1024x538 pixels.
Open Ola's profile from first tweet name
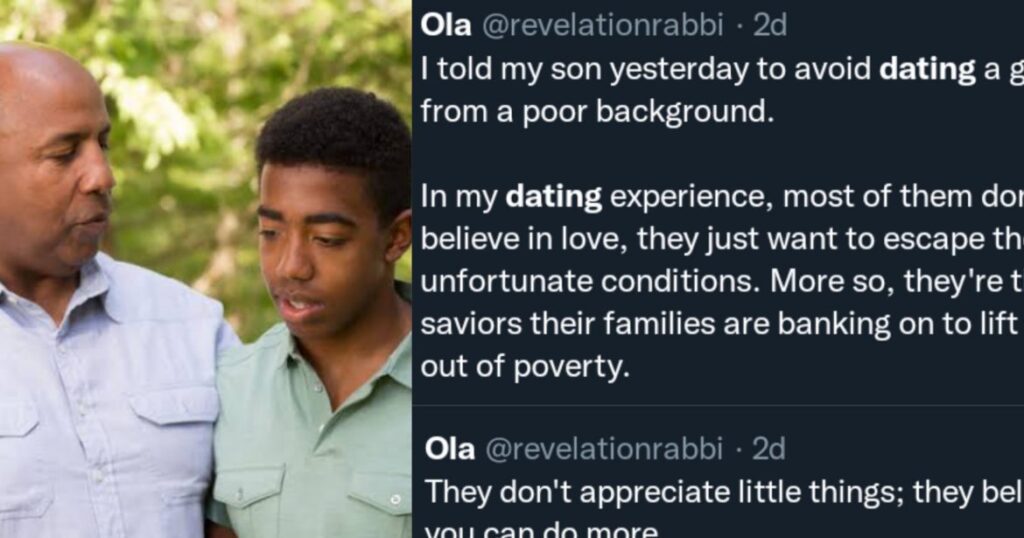click(446, 25)
